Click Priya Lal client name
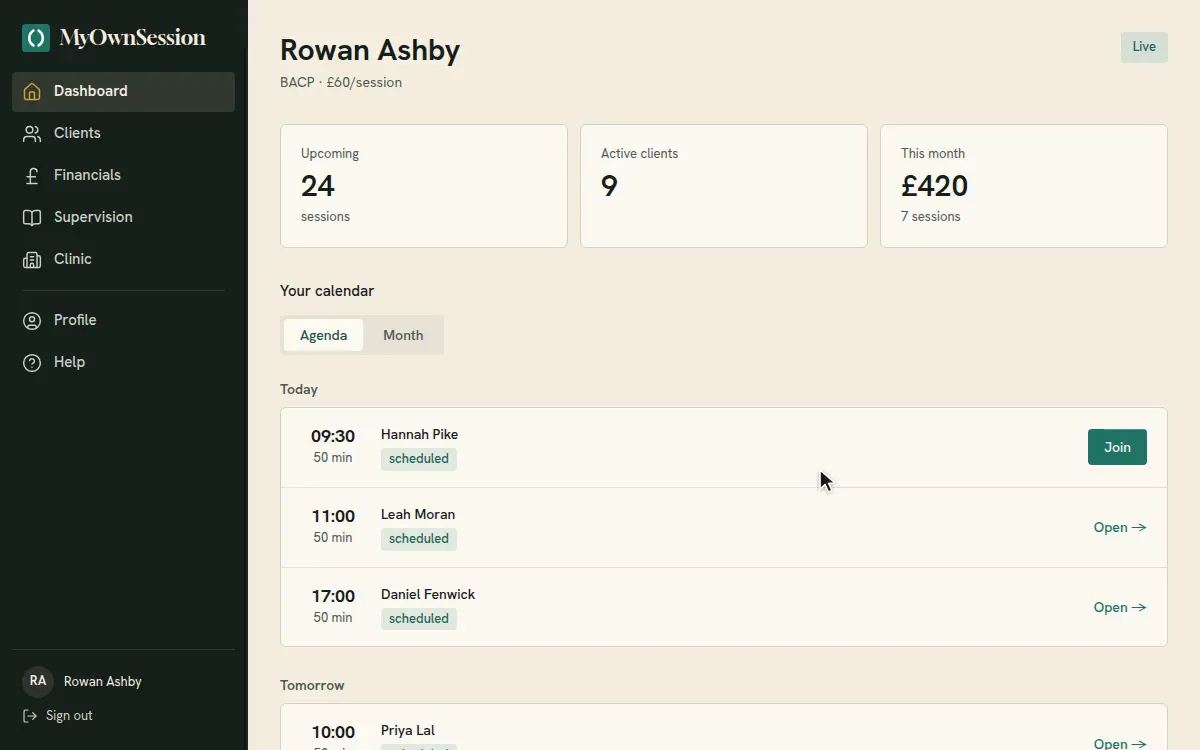This screenshot has width=1200, height=750. [x=408, y=730]
